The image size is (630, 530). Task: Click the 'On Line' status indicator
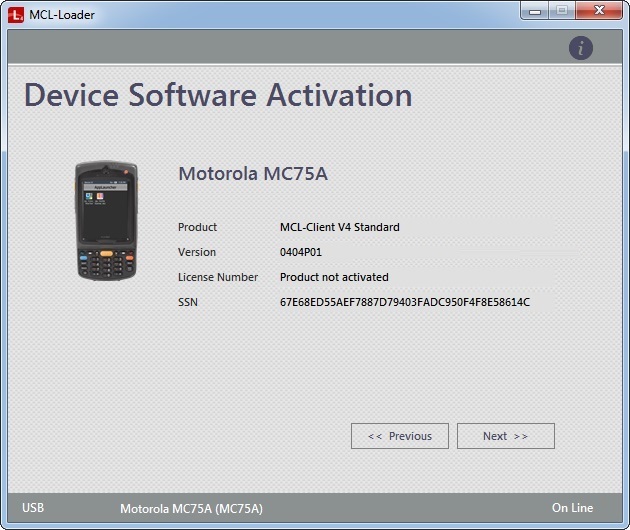[573, 508]
